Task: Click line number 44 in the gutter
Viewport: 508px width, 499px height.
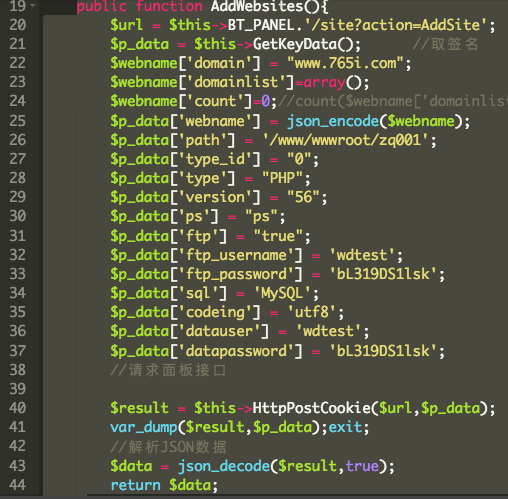Action: click(x=17, y=485)
